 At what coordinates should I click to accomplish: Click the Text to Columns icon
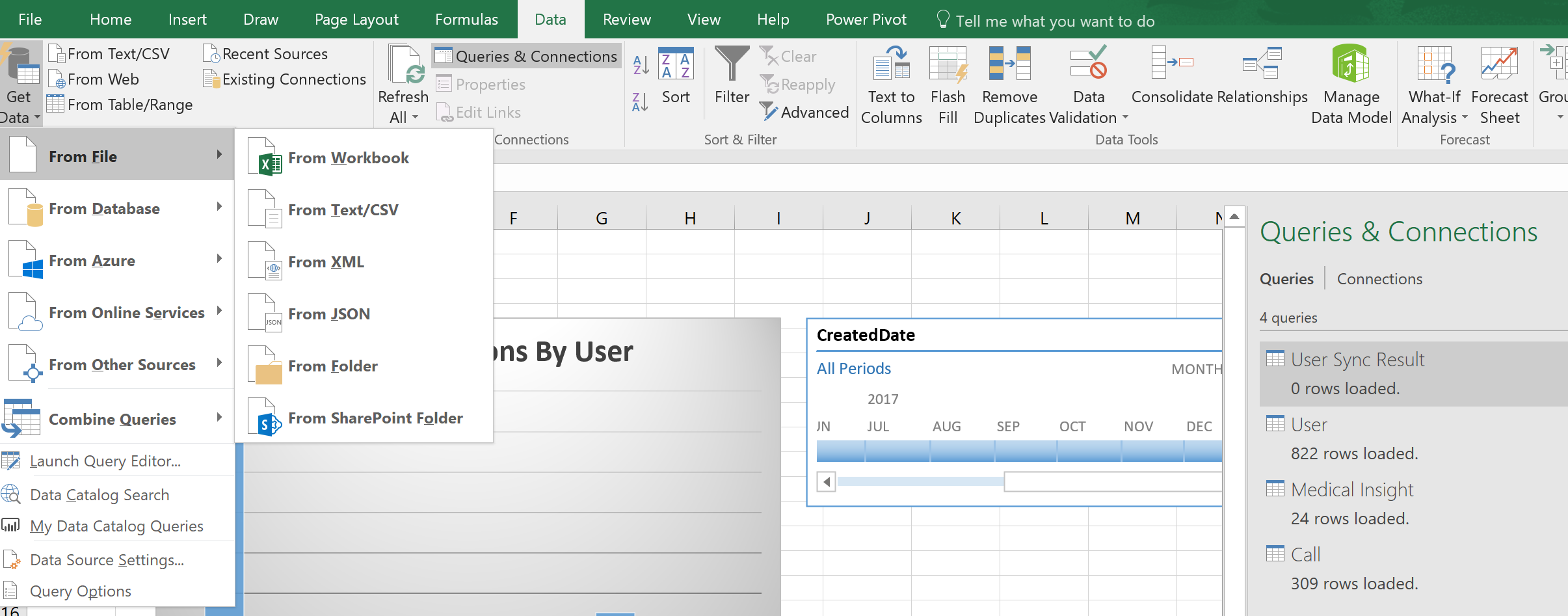pos(892,64)
